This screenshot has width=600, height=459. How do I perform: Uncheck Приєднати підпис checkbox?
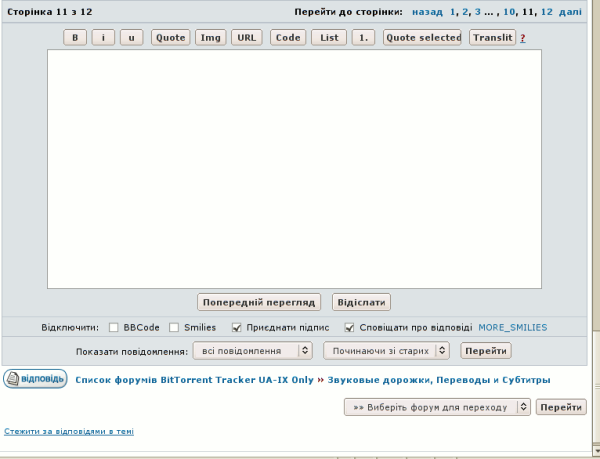pos(236,327)
